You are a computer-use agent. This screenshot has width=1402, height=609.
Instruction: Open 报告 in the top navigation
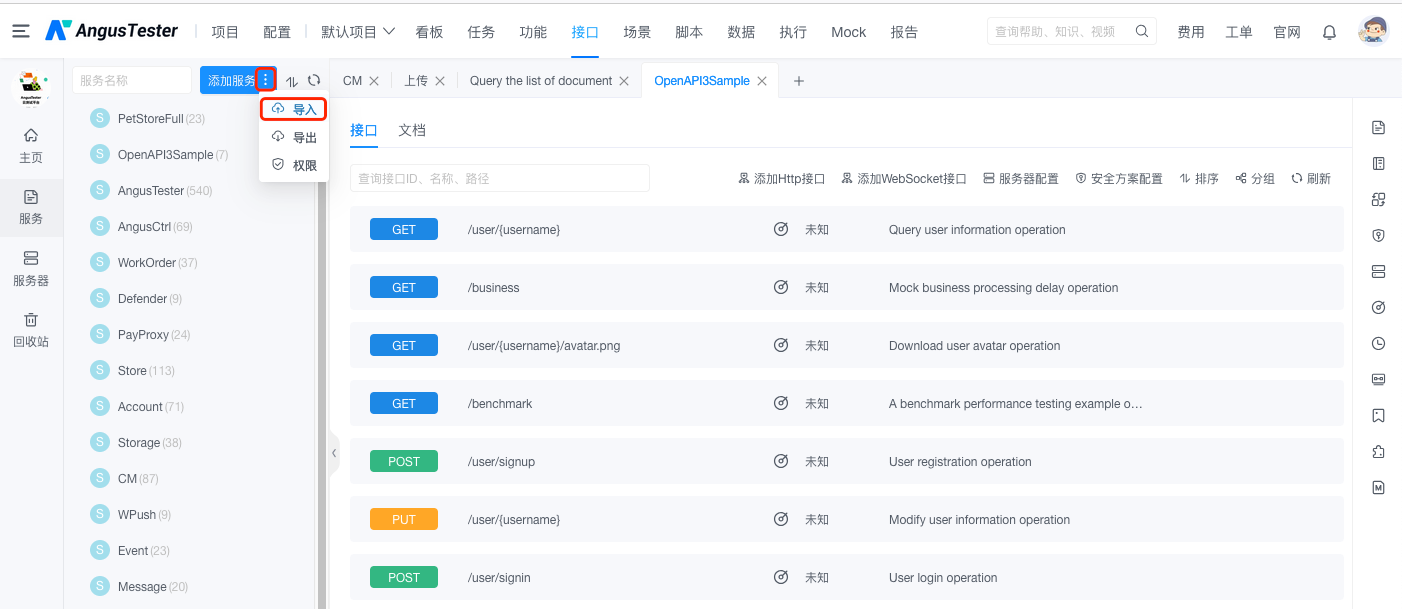tap(904, 32)
